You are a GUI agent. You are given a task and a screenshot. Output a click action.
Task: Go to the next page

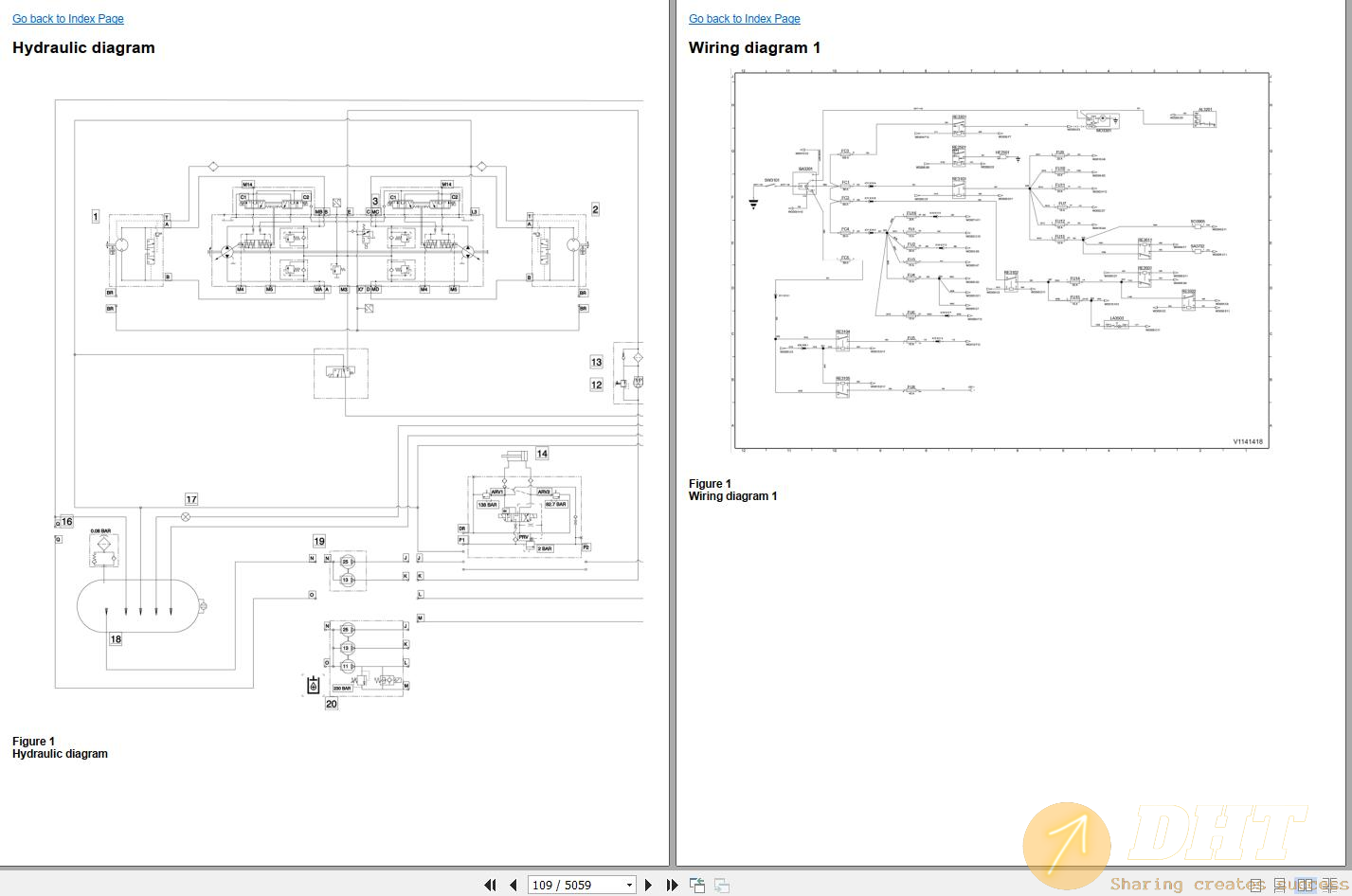click(649, 885)
